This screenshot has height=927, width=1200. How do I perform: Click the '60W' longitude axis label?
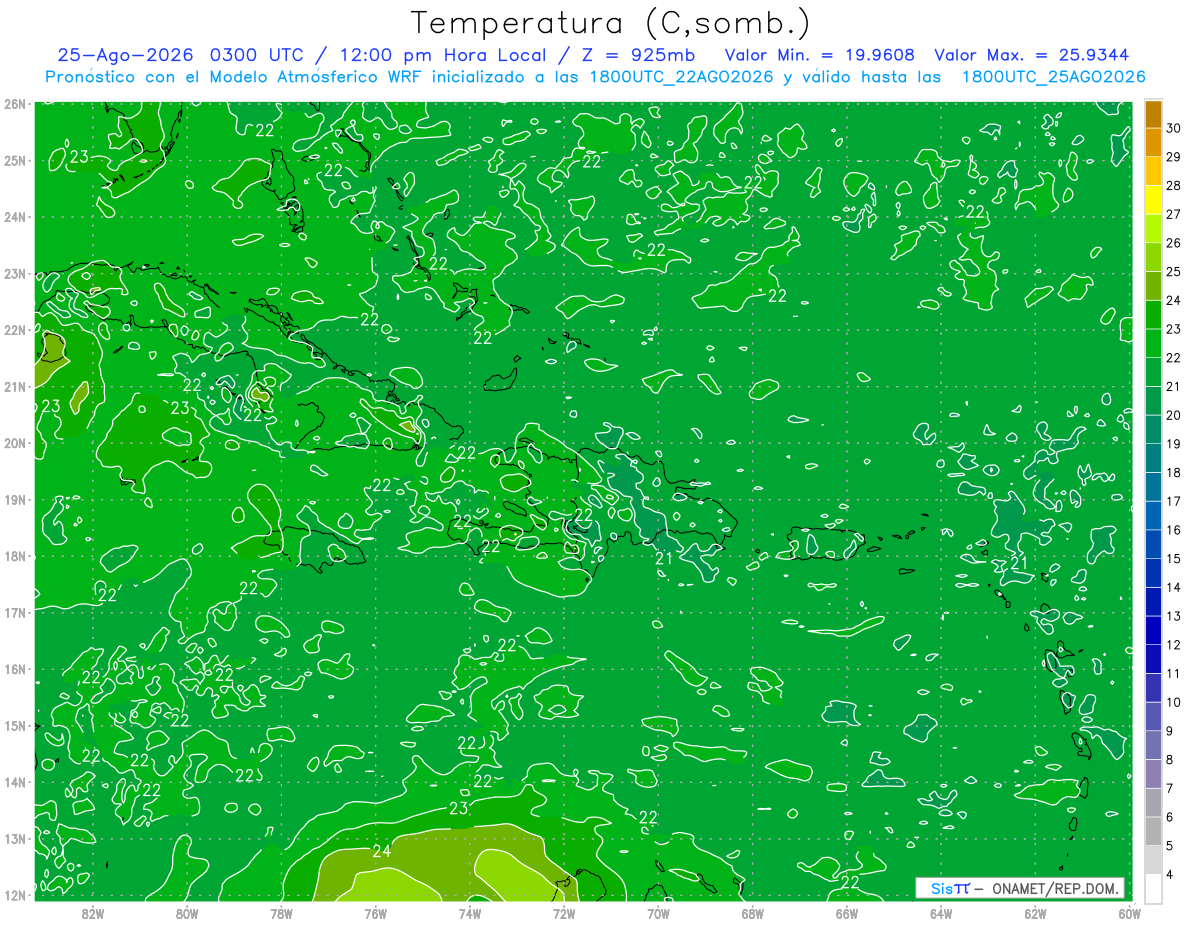(x=1129, y=912)
